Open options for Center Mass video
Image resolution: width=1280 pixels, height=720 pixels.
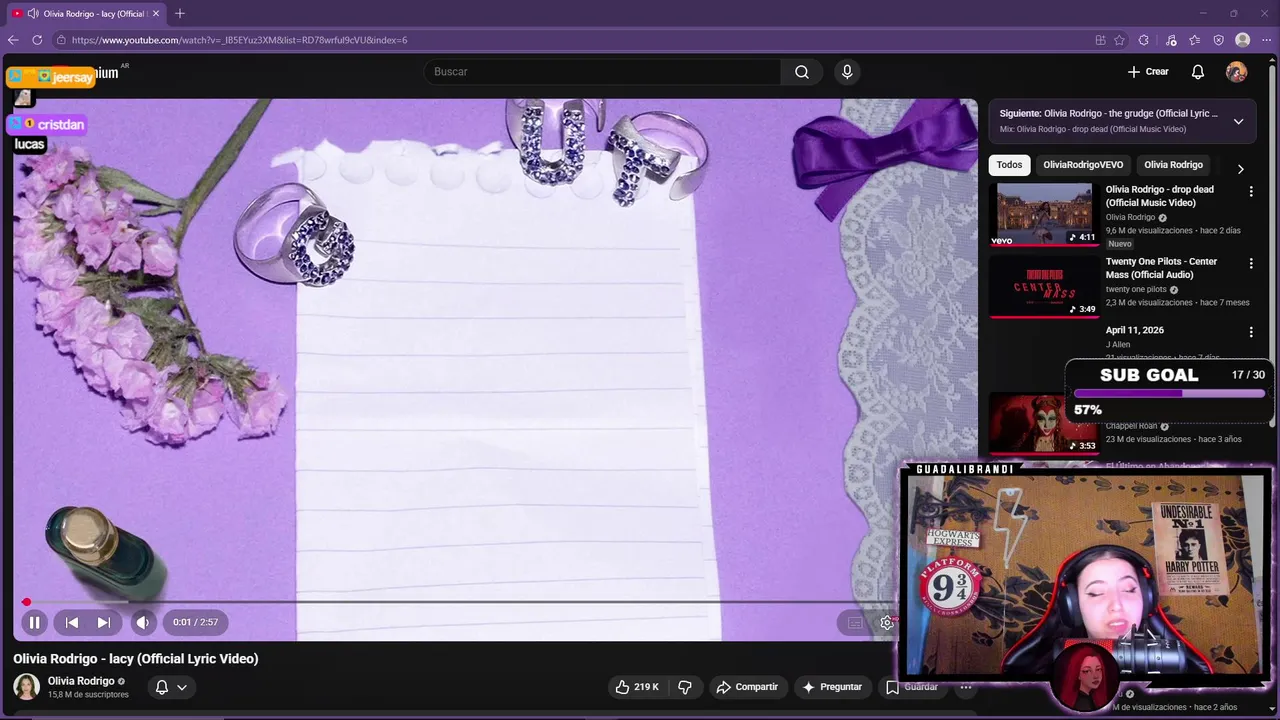[x=1251, y=264]
